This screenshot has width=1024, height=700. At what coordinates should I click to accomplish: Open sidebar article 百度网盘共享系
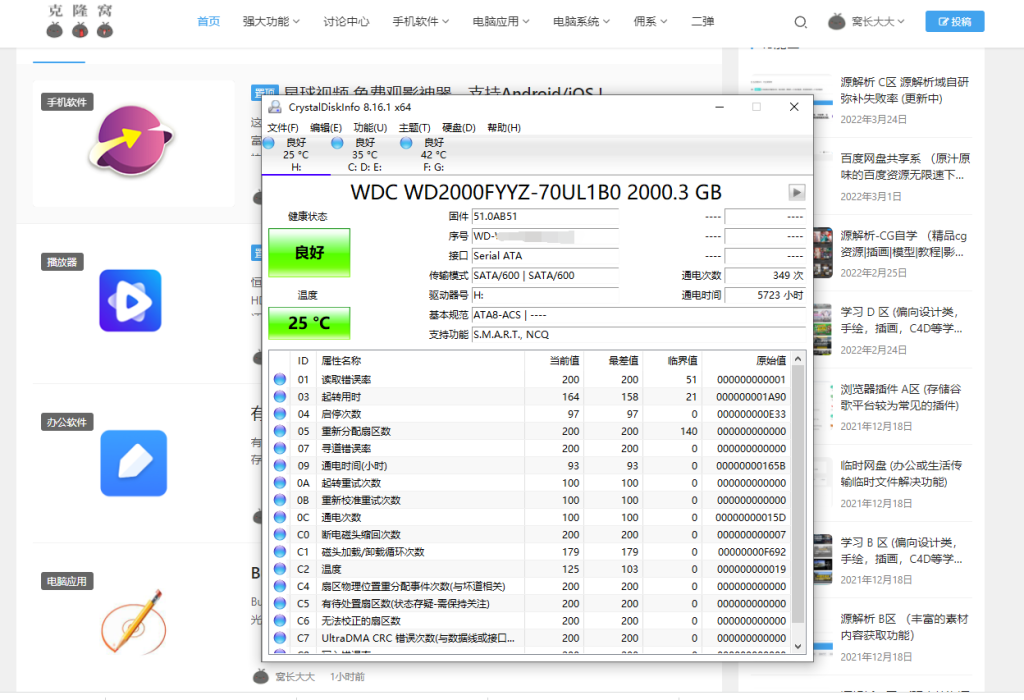tap(904, 167)
